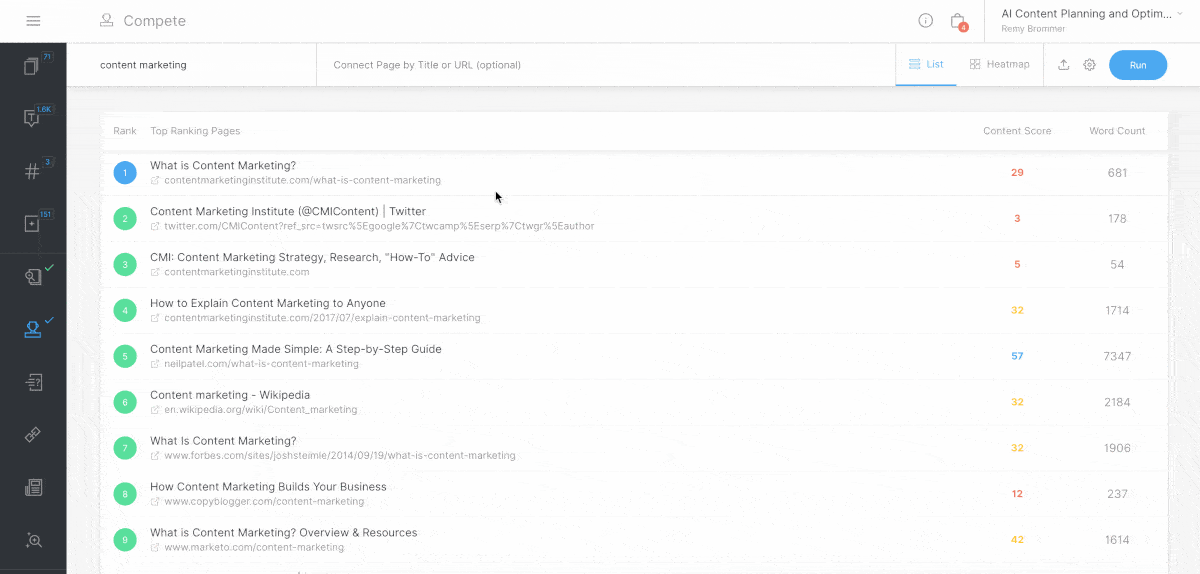Click word count 1906 for Forbes page
Image resolution: width=1200 pixels, height=574 pixels.
point(1117,448)
